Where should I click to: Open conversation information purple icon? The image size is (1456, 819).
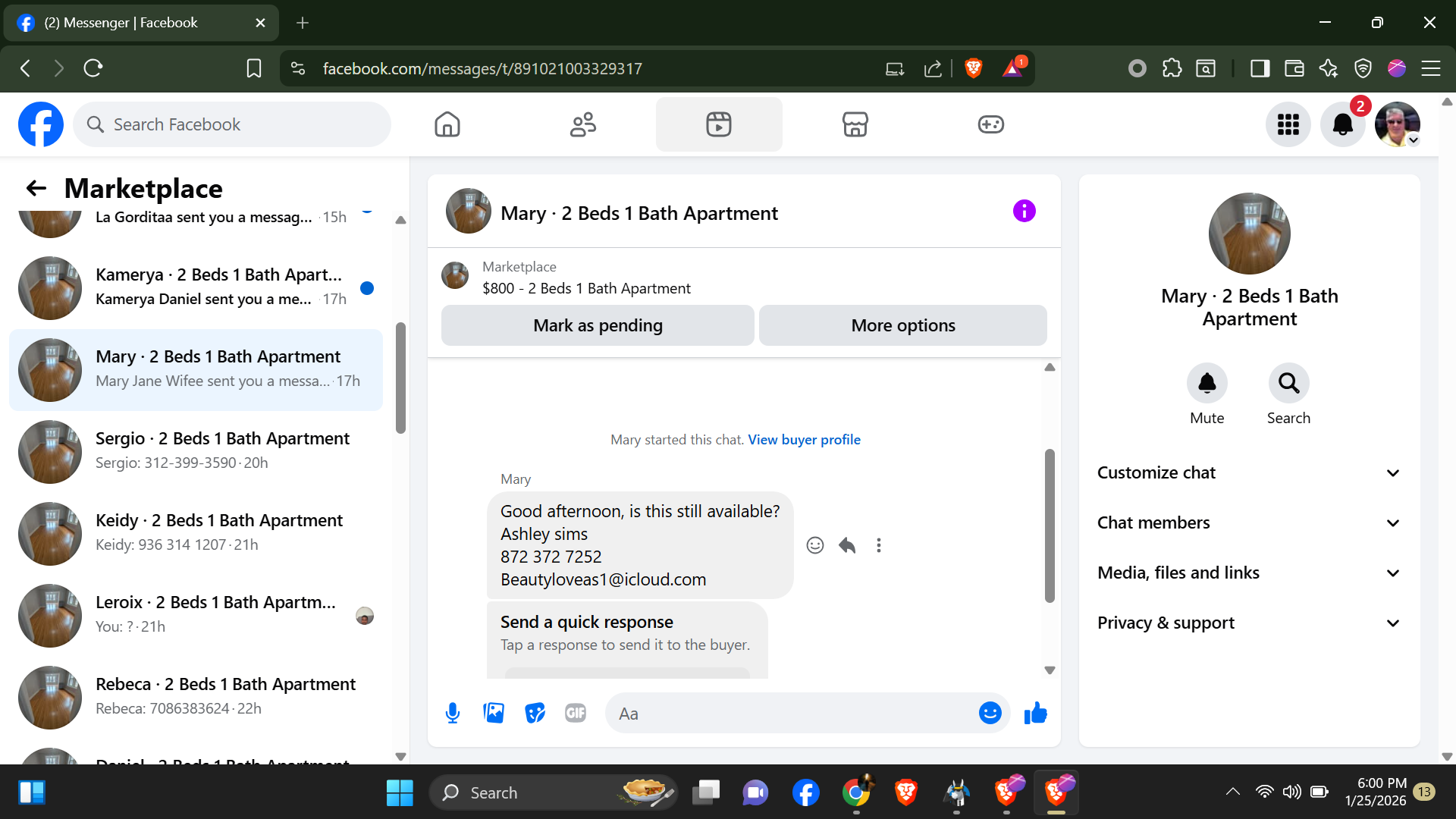pos(1024,211)
